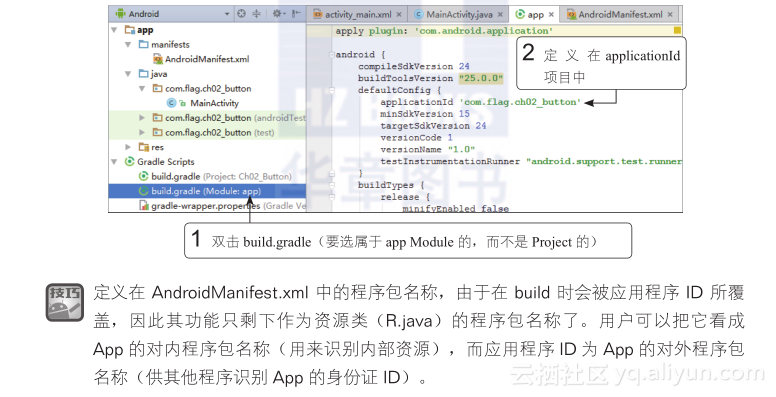Collapse the Gradle Scripts node arrow

coord(114,162)
